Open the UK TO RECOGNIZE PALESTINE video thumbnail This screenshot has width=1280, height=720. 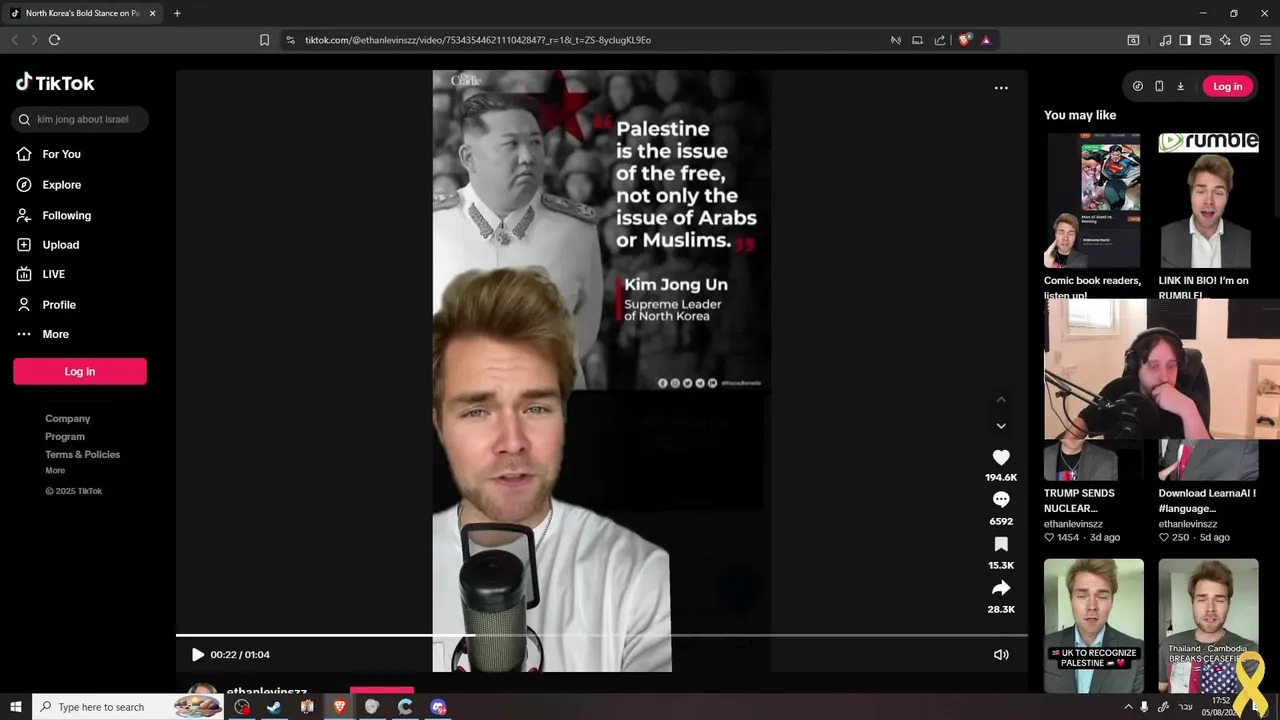1094,626
